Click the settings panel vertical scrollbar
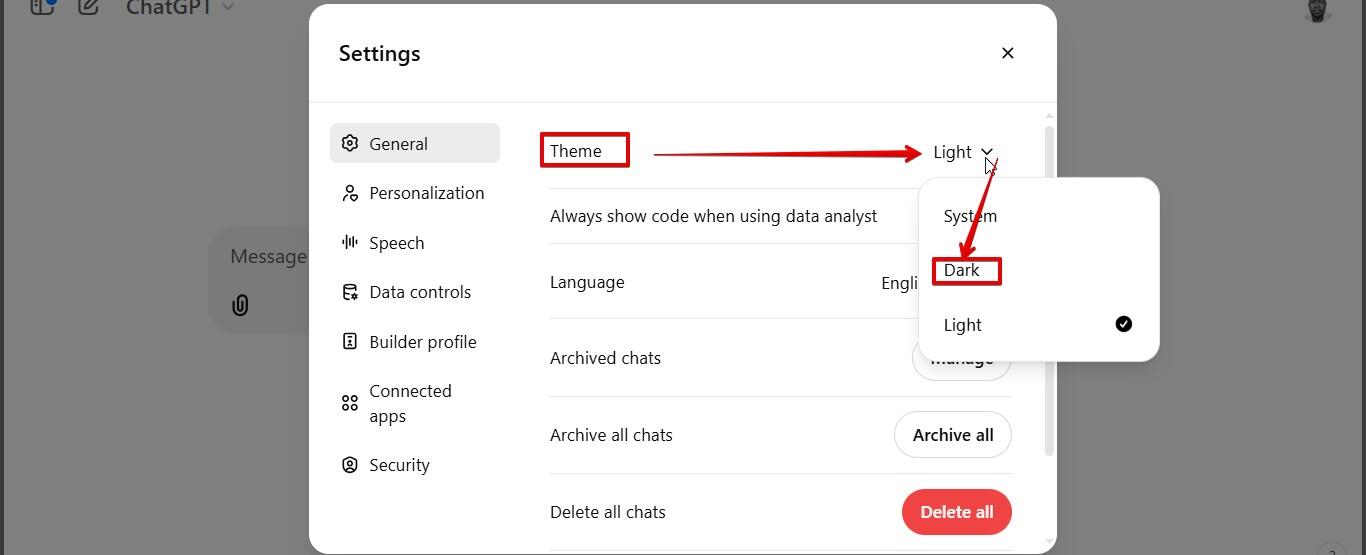The image size is (1366, 555). click(1049, 290)
